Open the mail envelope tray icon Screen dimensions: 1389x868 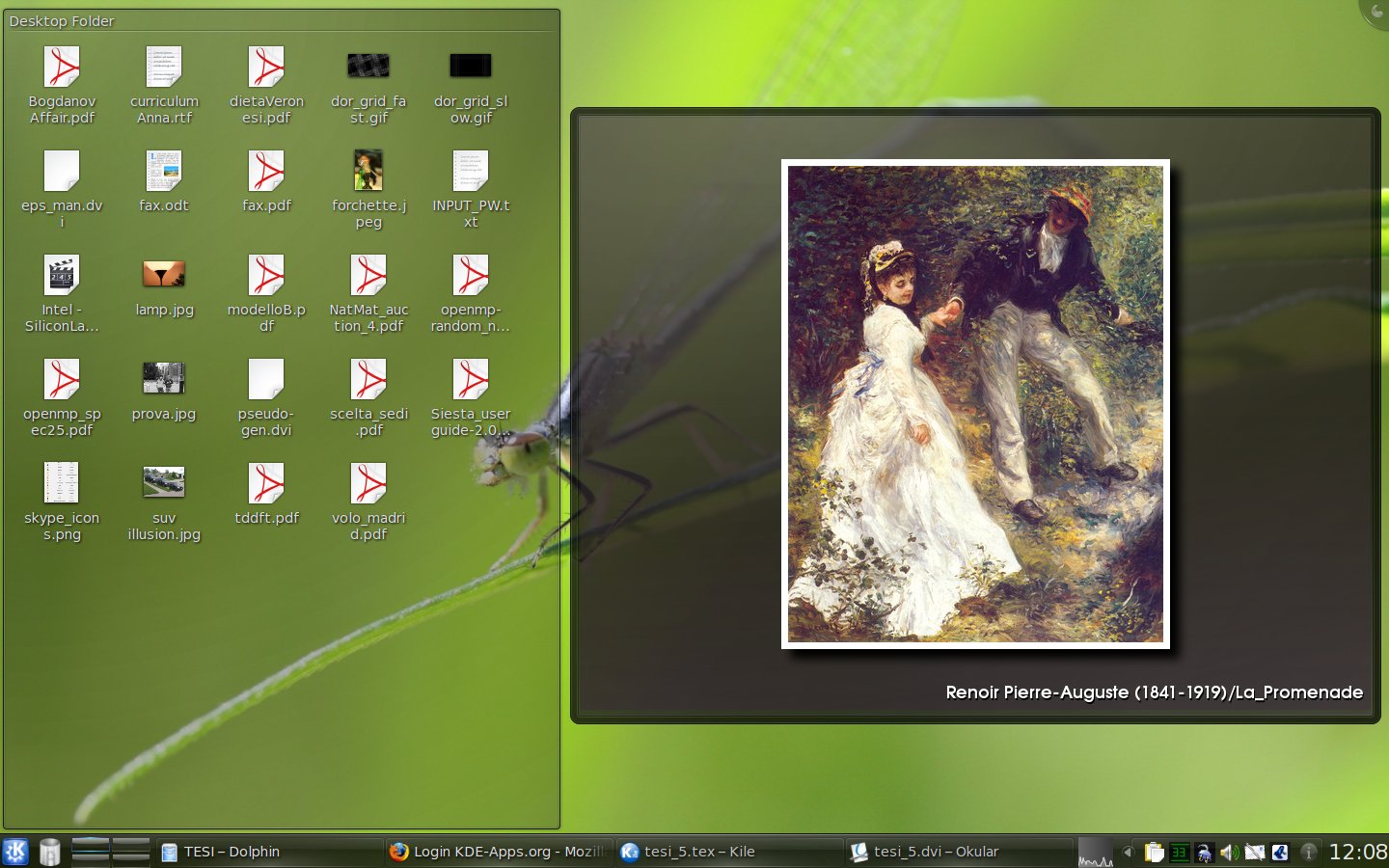[x=1254, y=852]
